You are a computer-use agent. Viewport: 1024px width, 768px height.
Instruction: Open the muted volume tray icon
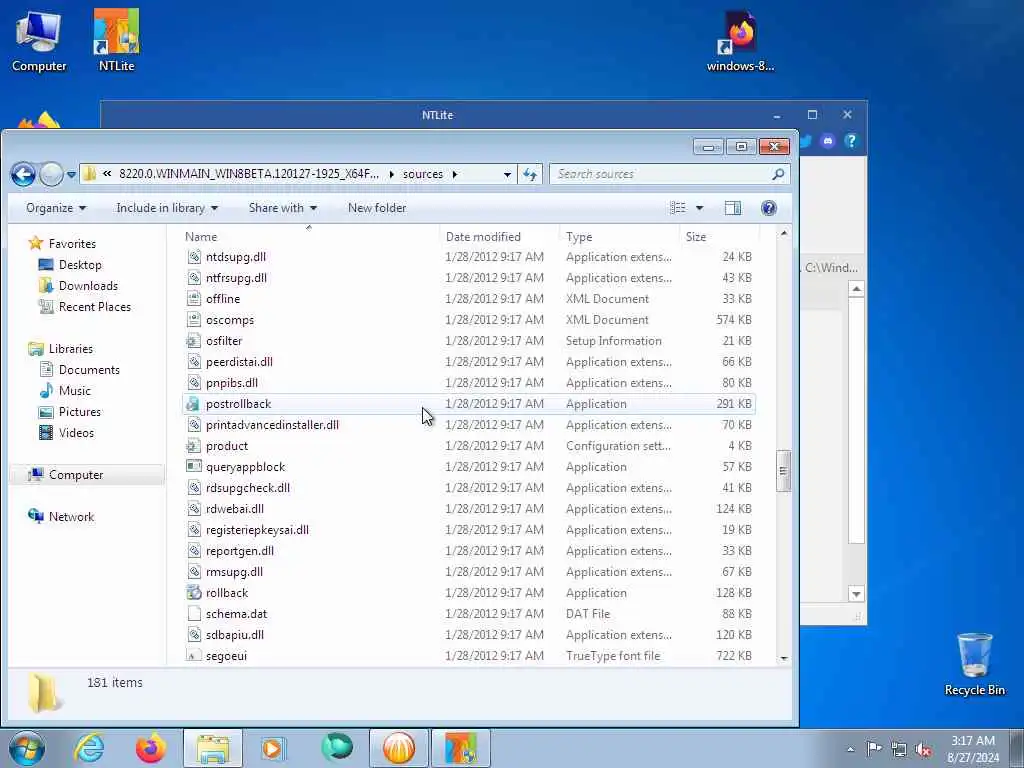[923, 749]
